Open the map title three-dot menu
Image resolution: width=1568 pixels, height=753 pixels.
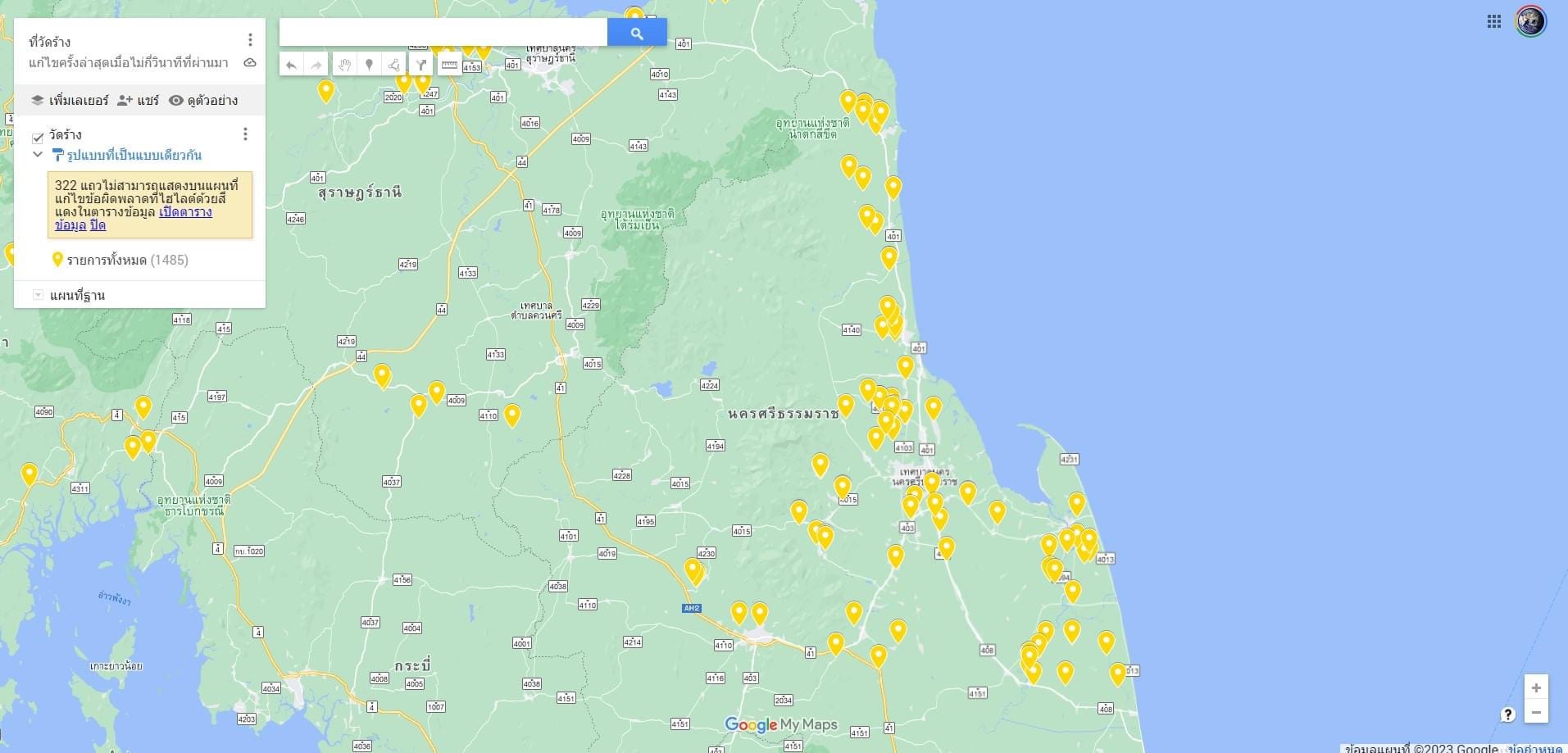pyautogui.click(x=250, y=40)
